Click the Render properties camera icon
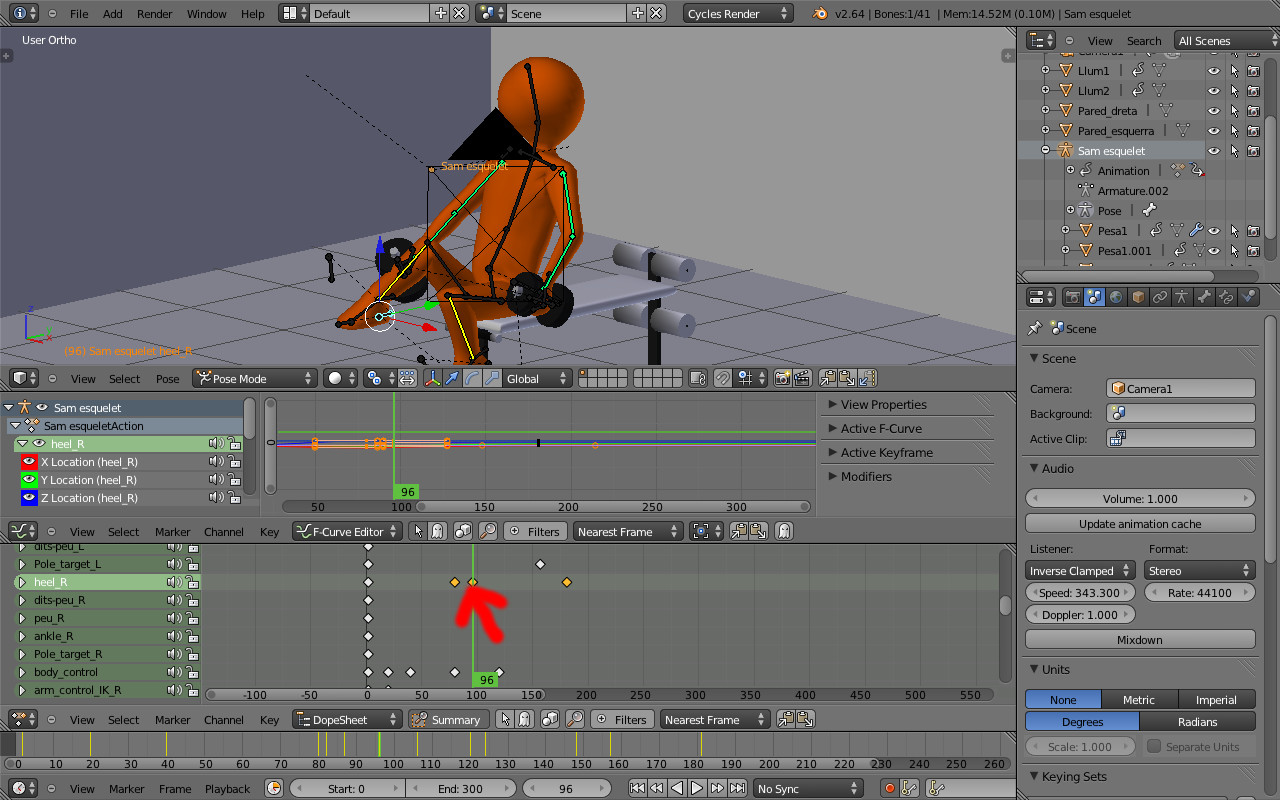Image resolution: width=1280 pixels, height=800 pixels. [1072, 297]
